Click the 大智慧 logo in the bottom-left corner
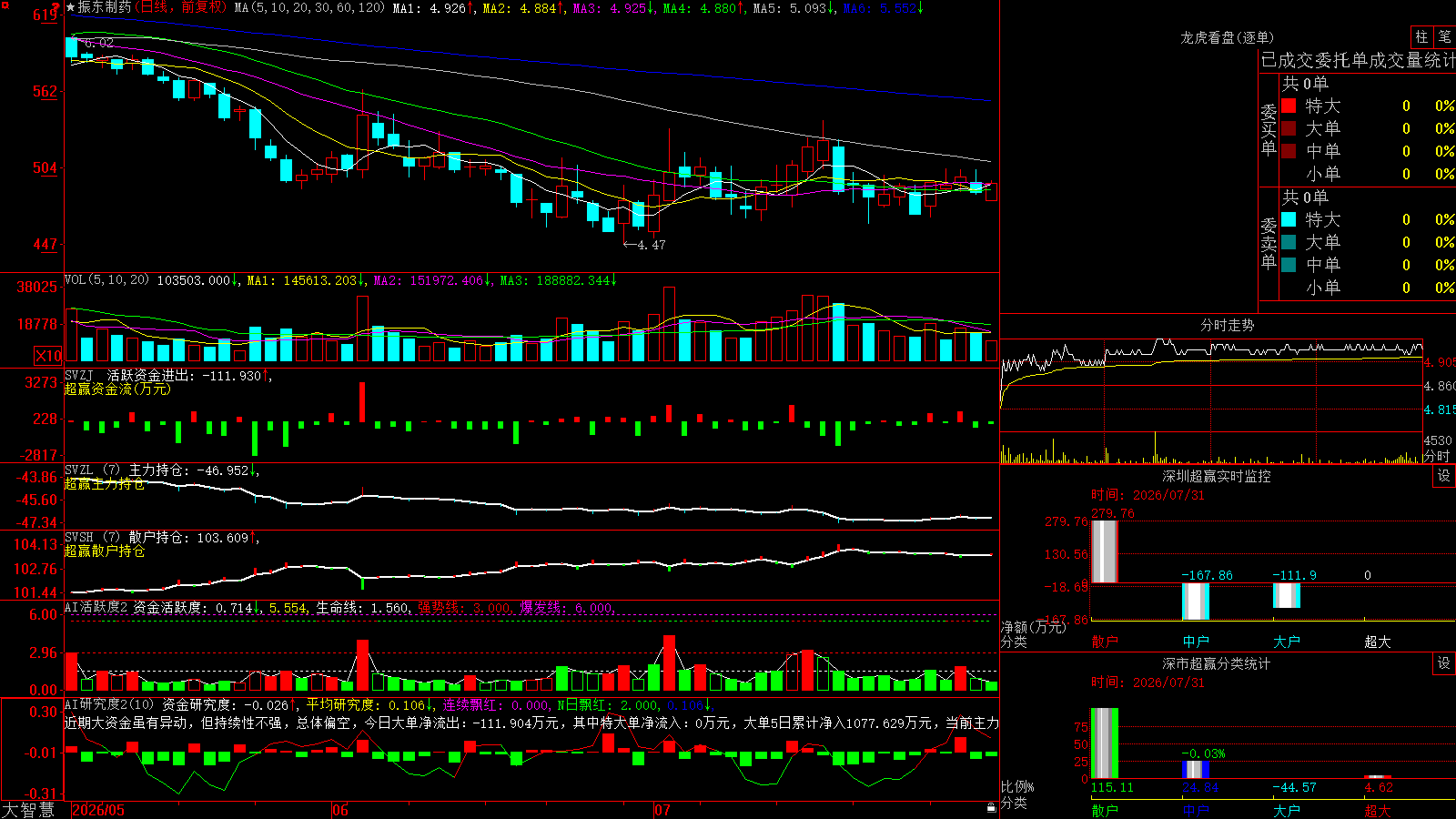Image resolution: width=1456 pixels, height=819 pixels. tap(28, 810)
